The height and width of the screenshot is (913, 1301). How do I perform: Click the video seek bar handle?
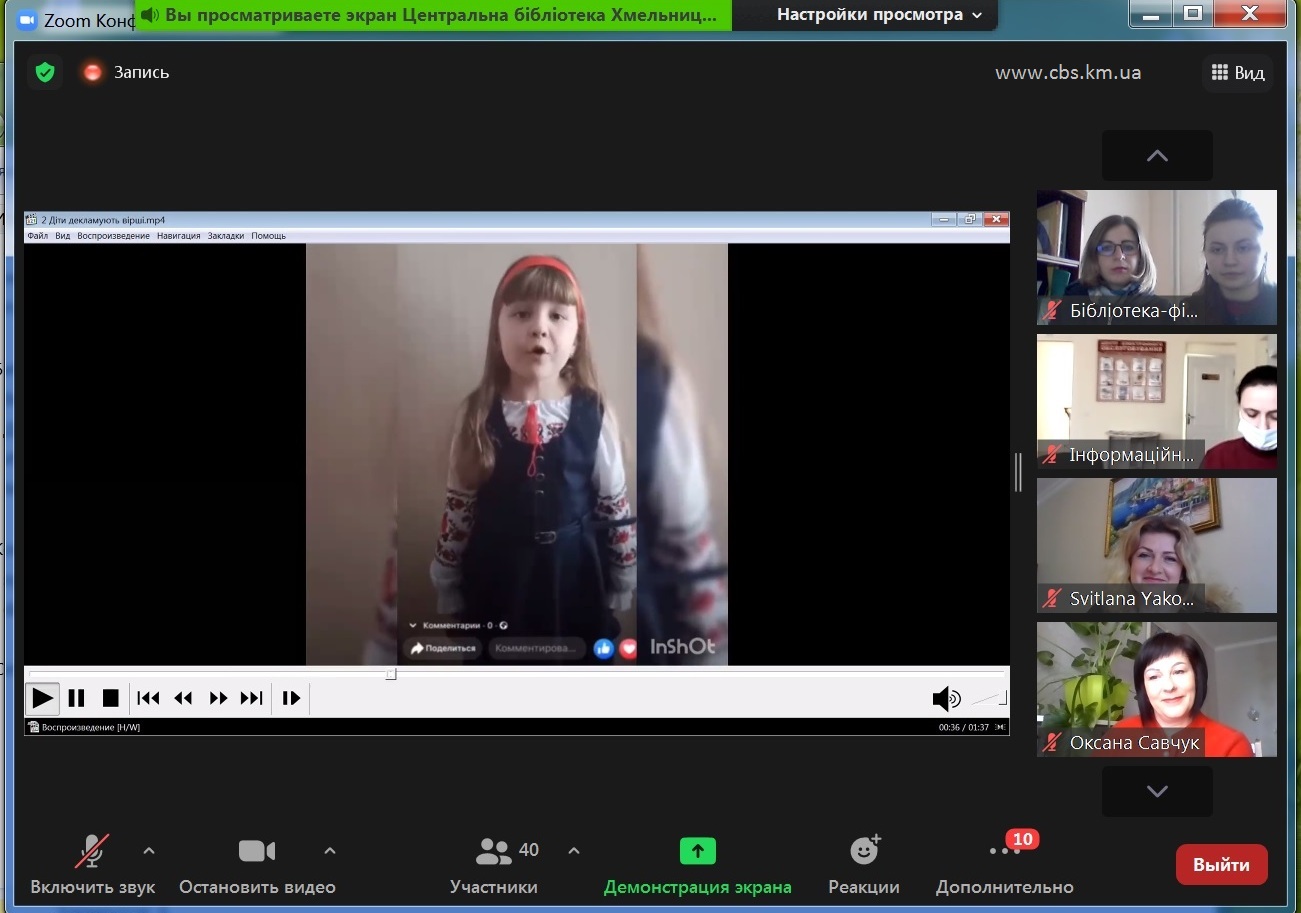[x=391, y=674]
